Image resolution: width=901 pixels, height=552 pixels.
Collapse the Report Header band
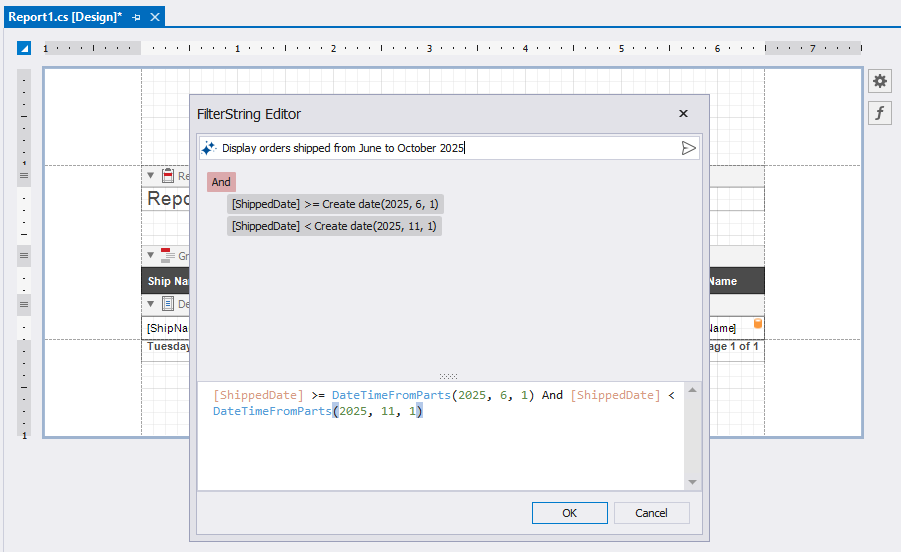151,175
